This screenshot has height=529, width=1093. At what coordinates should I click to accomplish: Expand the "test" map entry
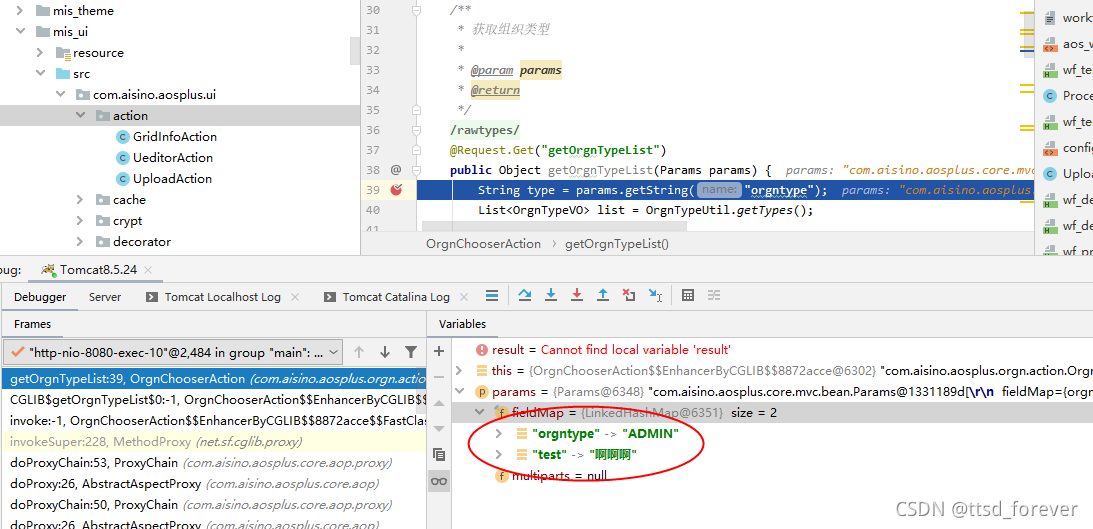pos(499,454)
